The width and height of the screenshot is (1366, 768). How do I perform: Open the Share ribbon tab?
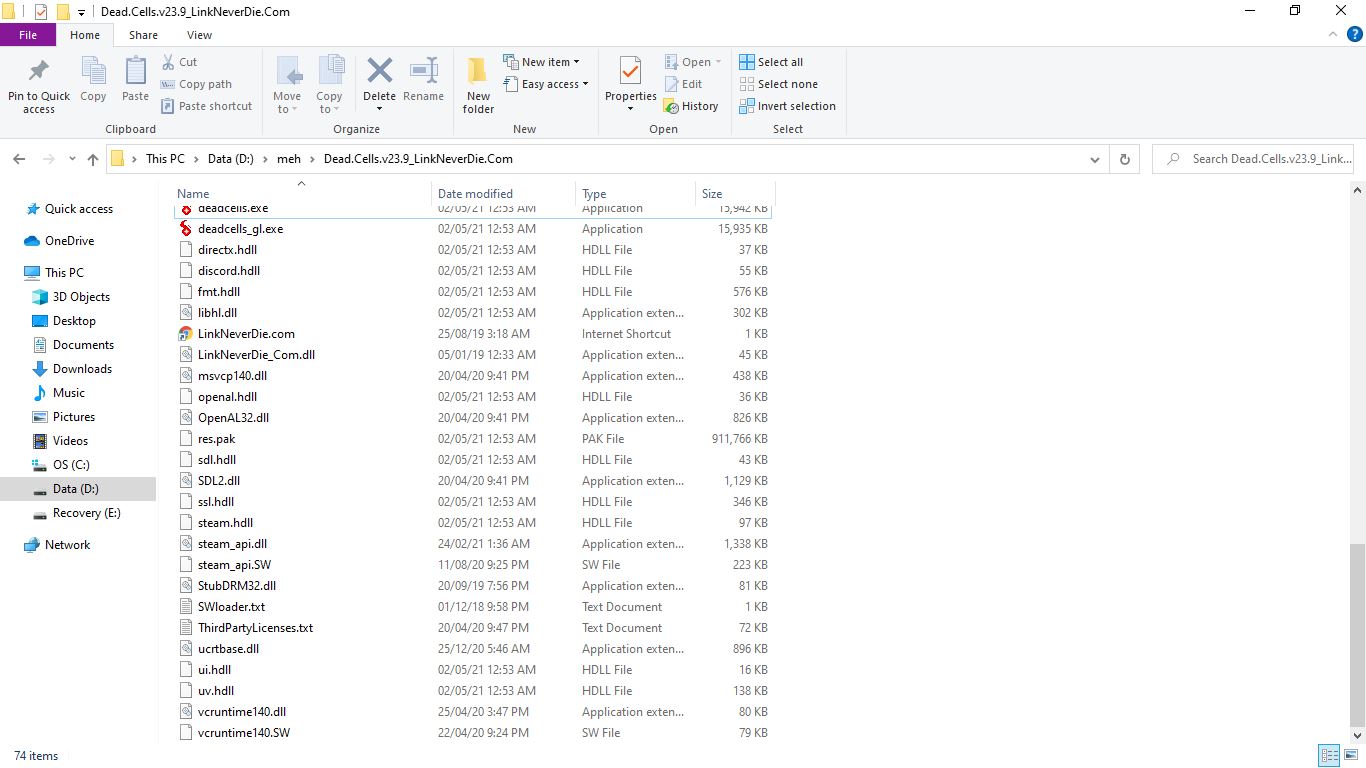point(143,35)
